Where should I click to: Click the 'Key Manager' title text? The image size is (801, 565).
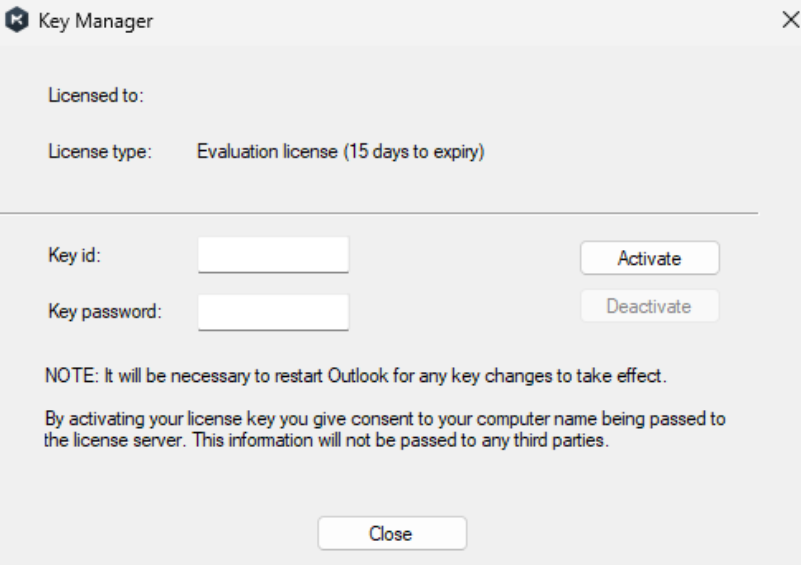pyautogui.click(x=94, y=22)
